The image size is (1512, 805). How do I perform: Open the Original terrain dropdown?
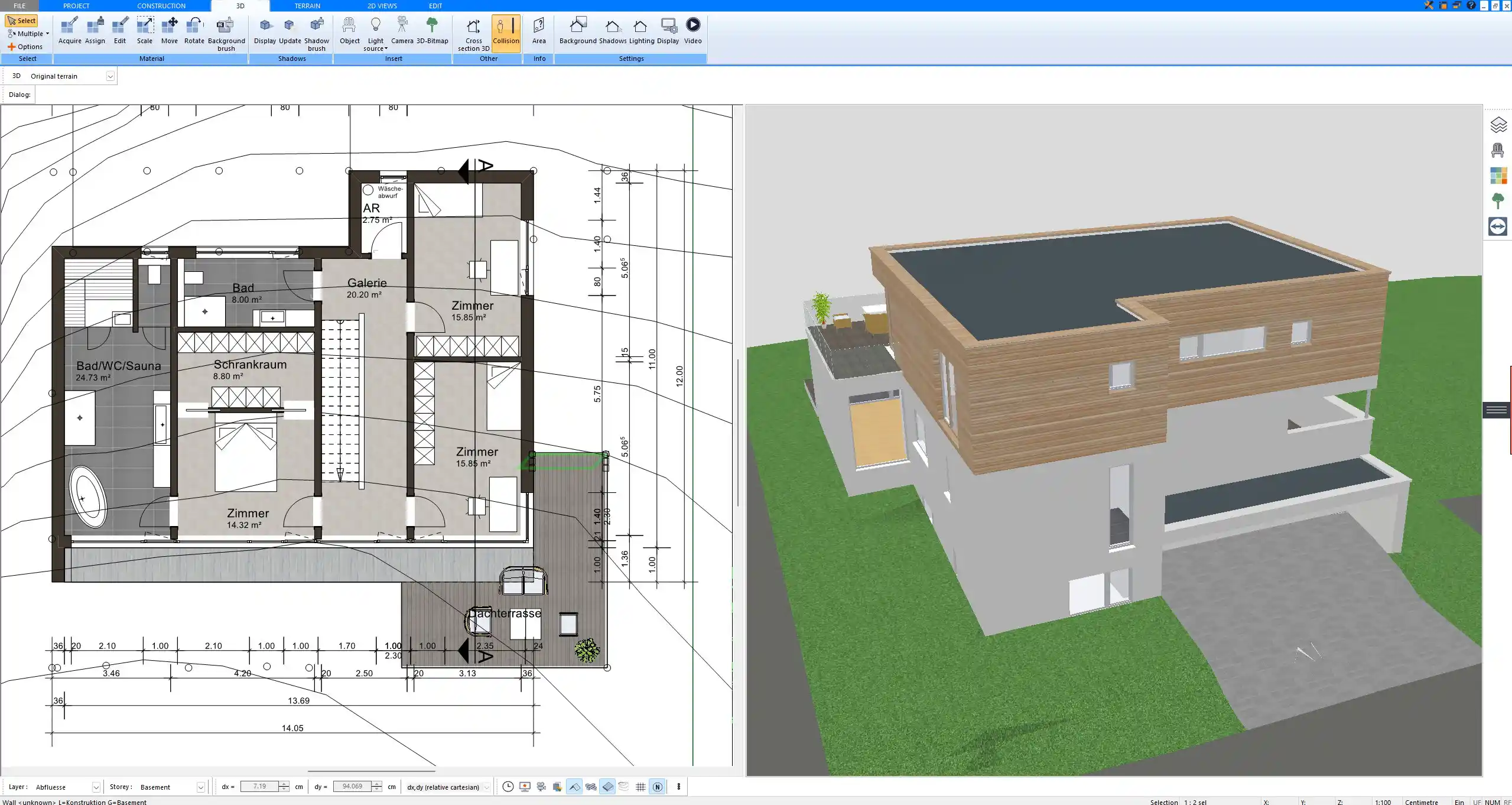pos(110,76)
